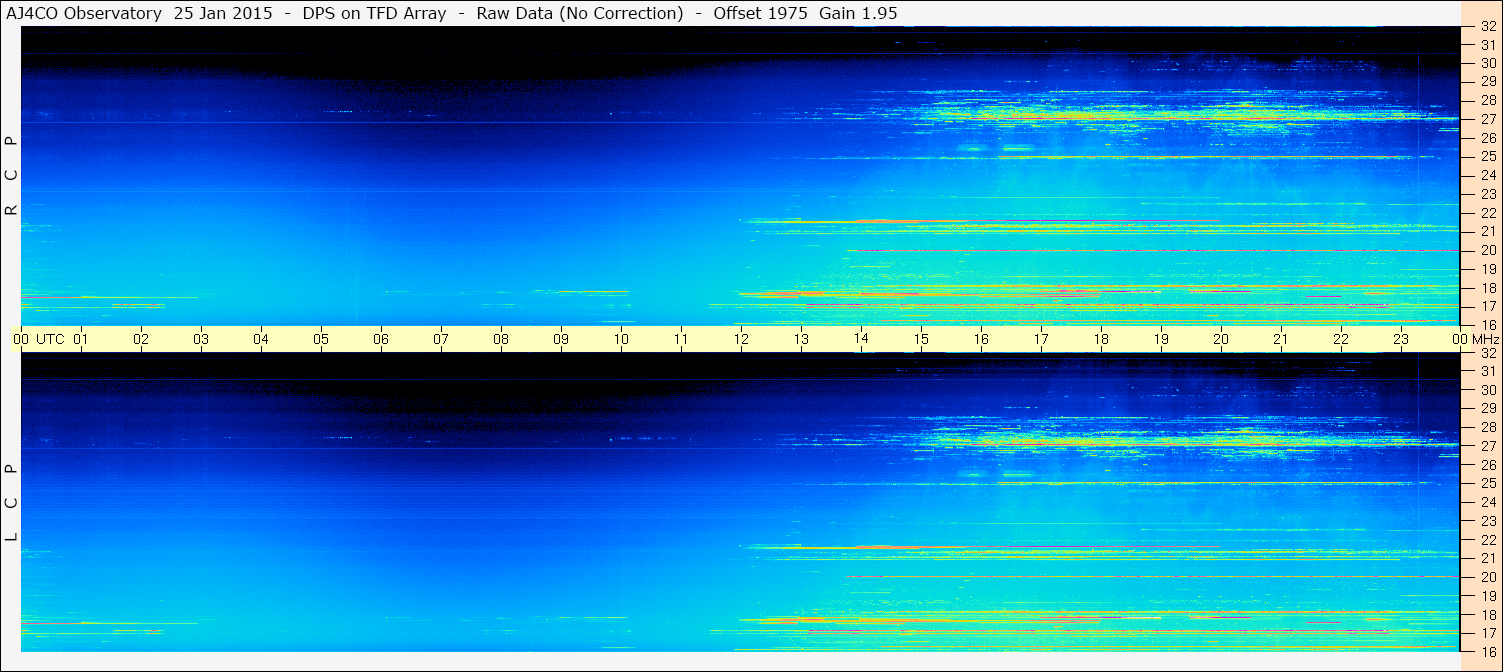Select hour 10 on the UTC axis
This screenshot has width=1503, height=672.
coord(621,339)
